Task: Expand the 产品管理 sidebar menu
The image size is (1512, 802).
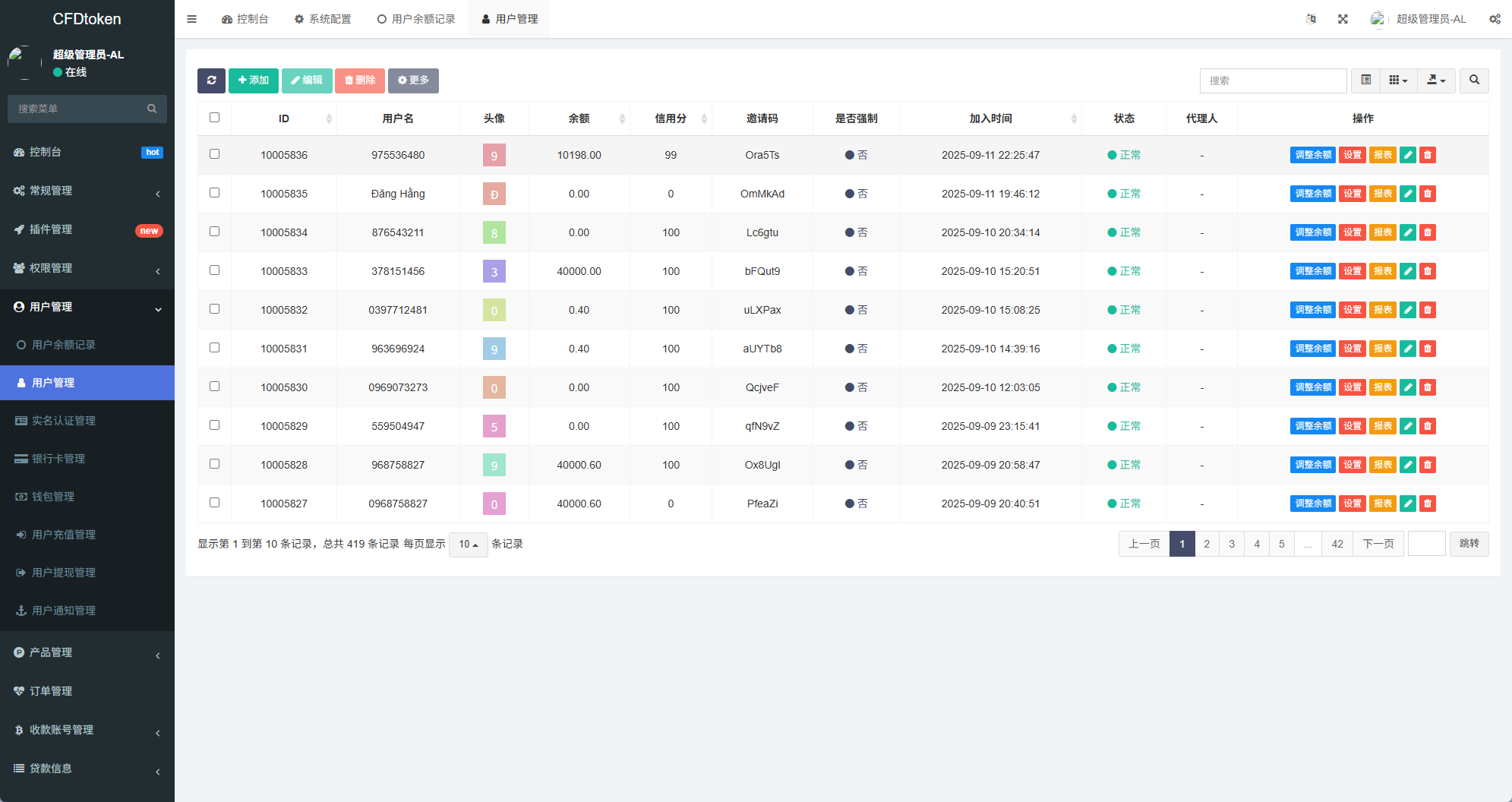Action: pyautogui.click(x=87, y=652)
